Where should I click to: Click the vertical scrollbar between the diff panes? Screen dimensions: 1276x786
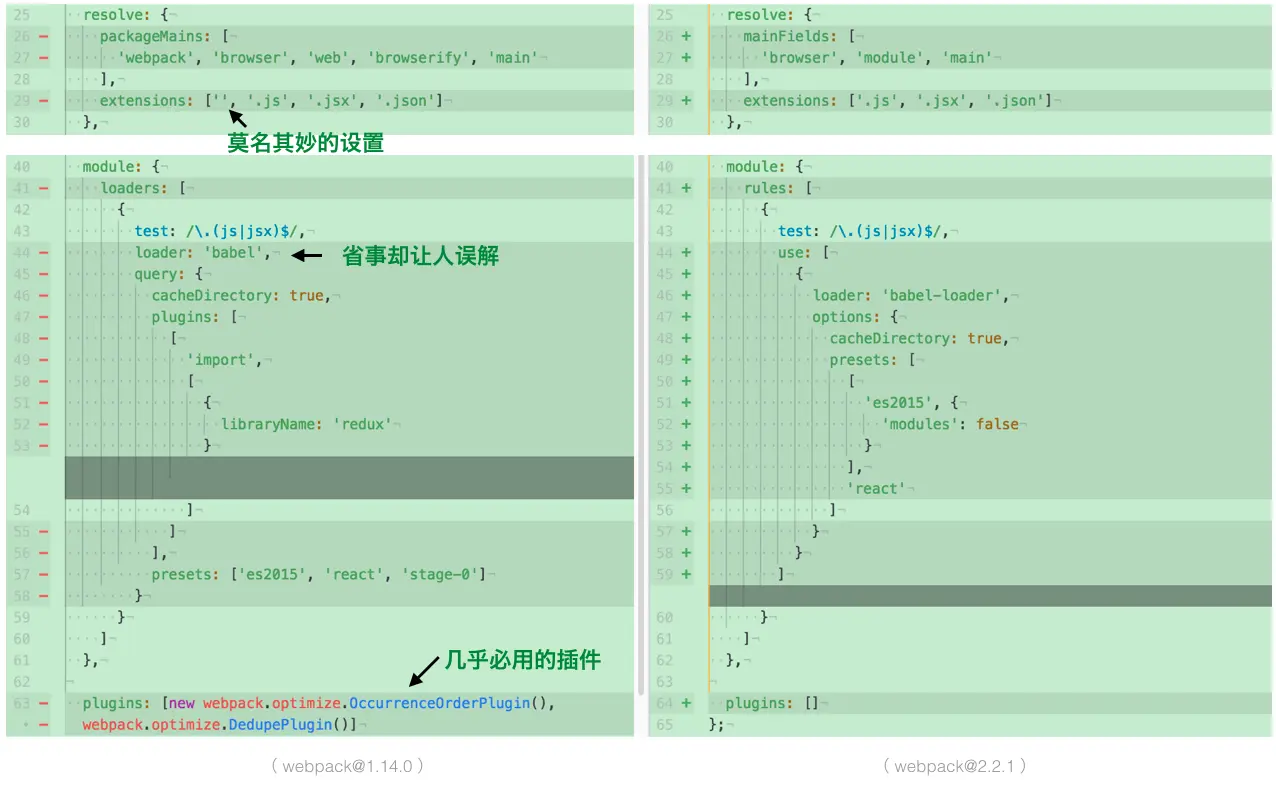coord(641,424)
